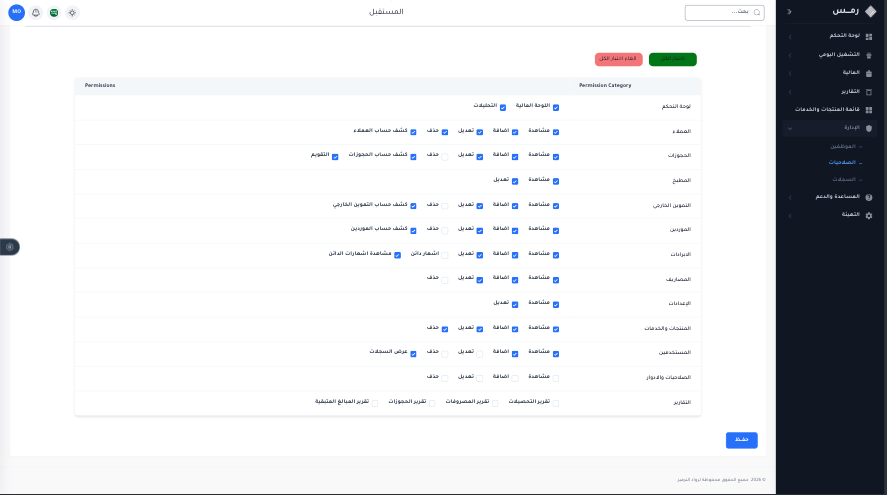Check حذف checkbox in المصاريف row
Viewport: 887px width, 495px height.
[445, 280]
